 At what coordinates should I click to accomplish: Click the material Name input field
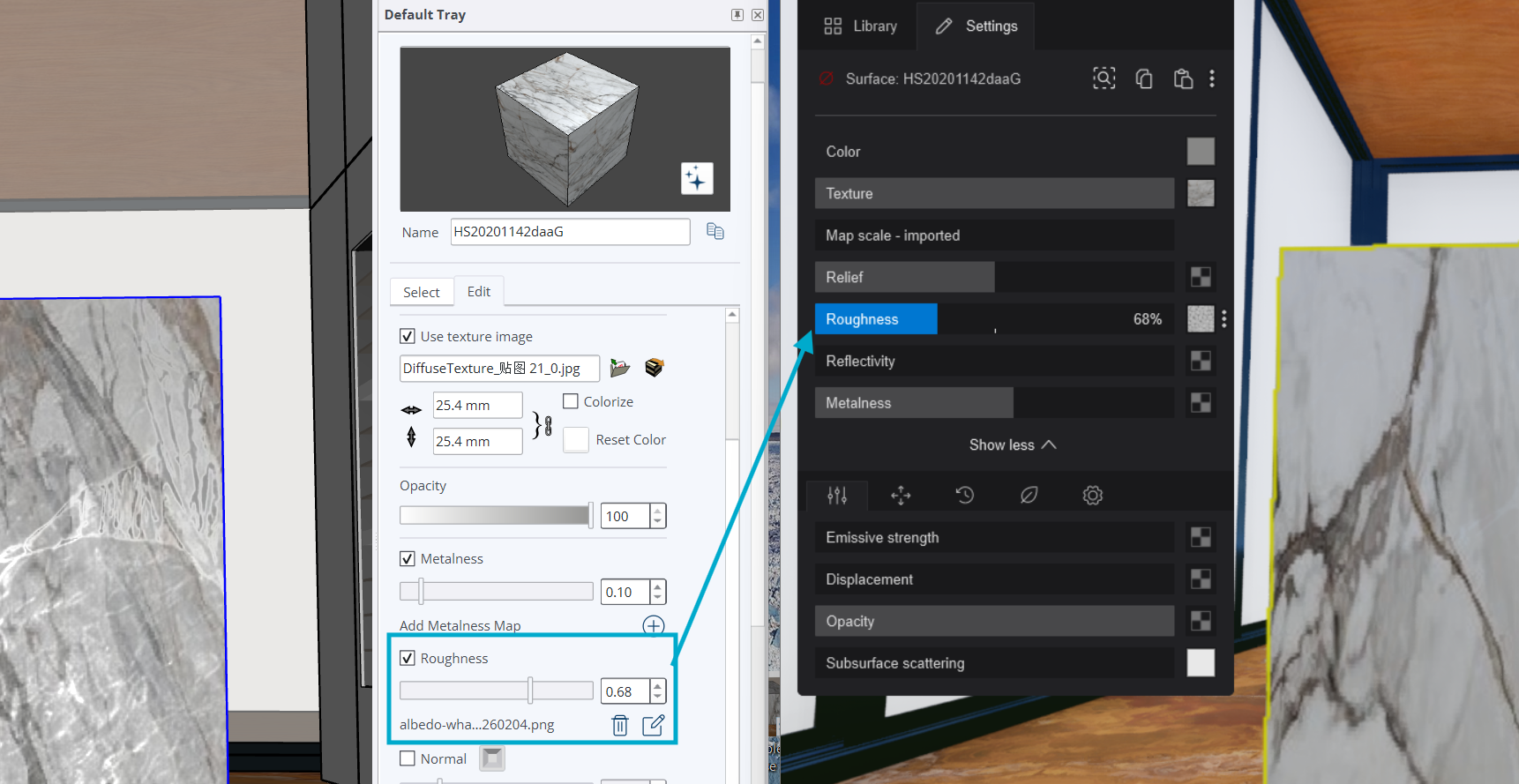click(x=570, y=232)
